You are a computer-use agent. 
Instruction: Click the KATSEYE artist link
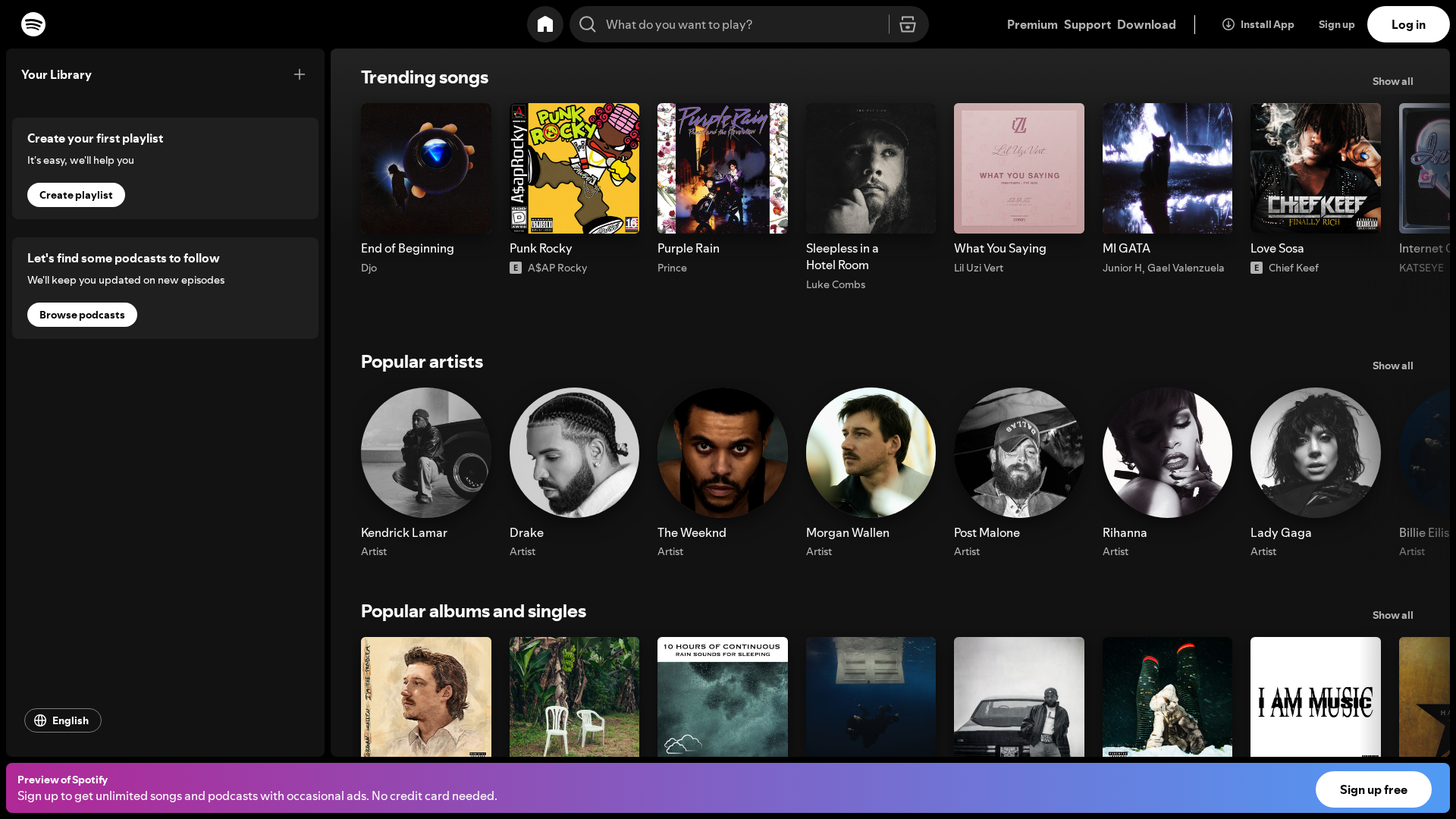tap(1421, 268)
